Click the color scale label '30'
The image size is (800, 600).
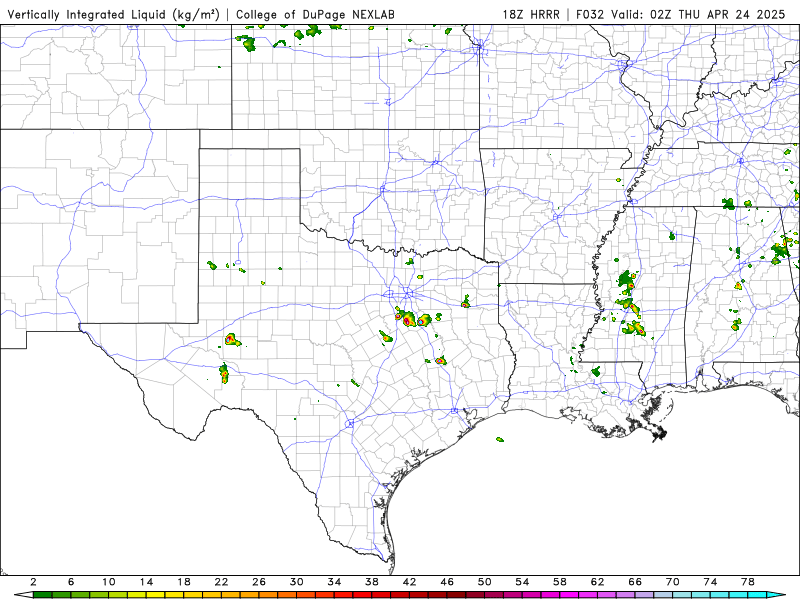tap(297, 582)
